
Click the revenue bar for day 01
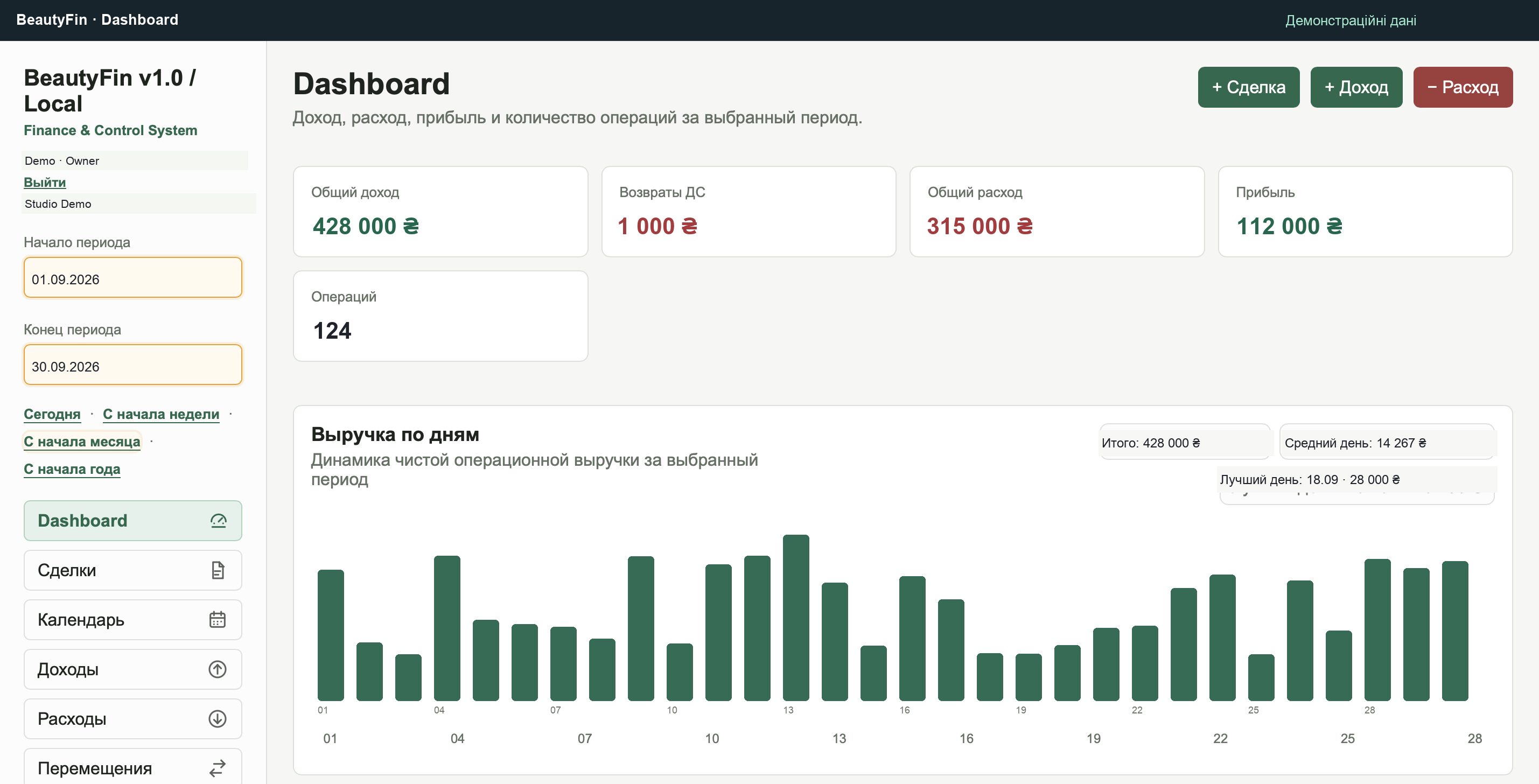click(x=331, y=635)
